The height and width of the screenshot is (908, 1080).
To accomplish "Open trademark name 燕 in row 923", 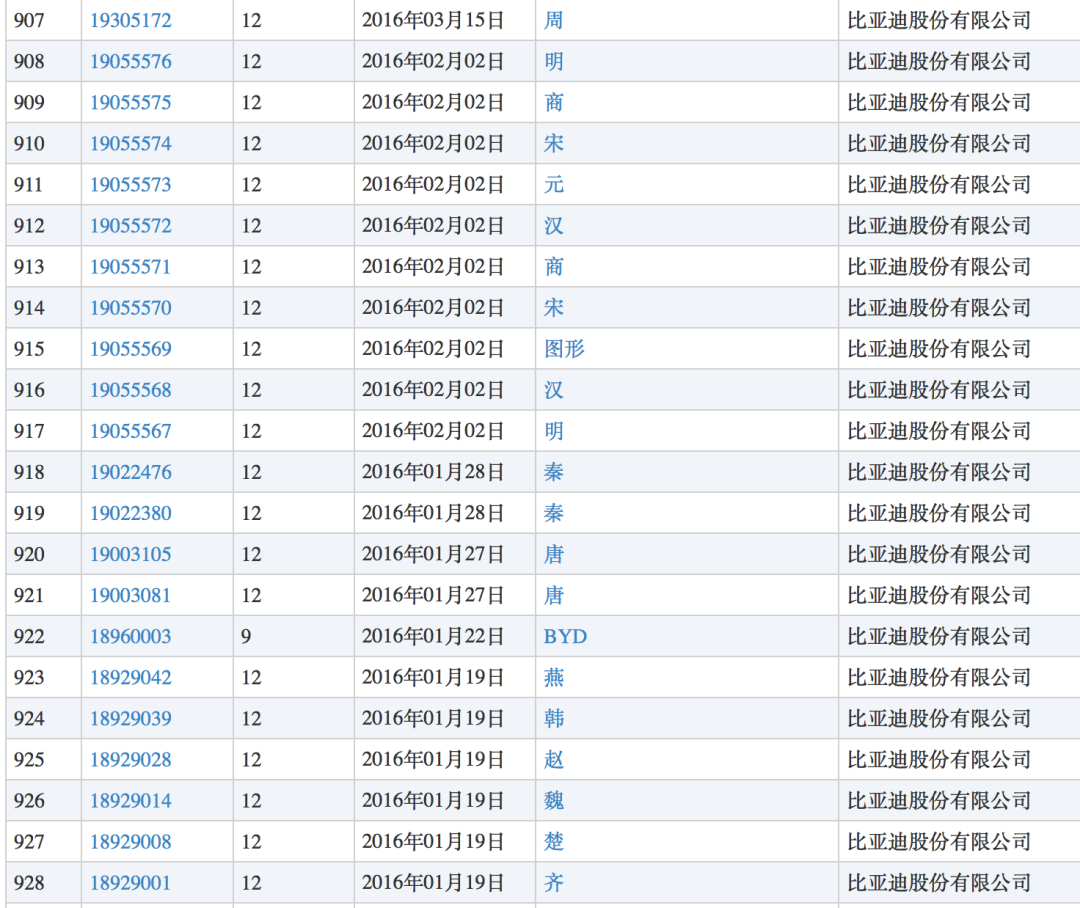I will click(x=554, y=677).
